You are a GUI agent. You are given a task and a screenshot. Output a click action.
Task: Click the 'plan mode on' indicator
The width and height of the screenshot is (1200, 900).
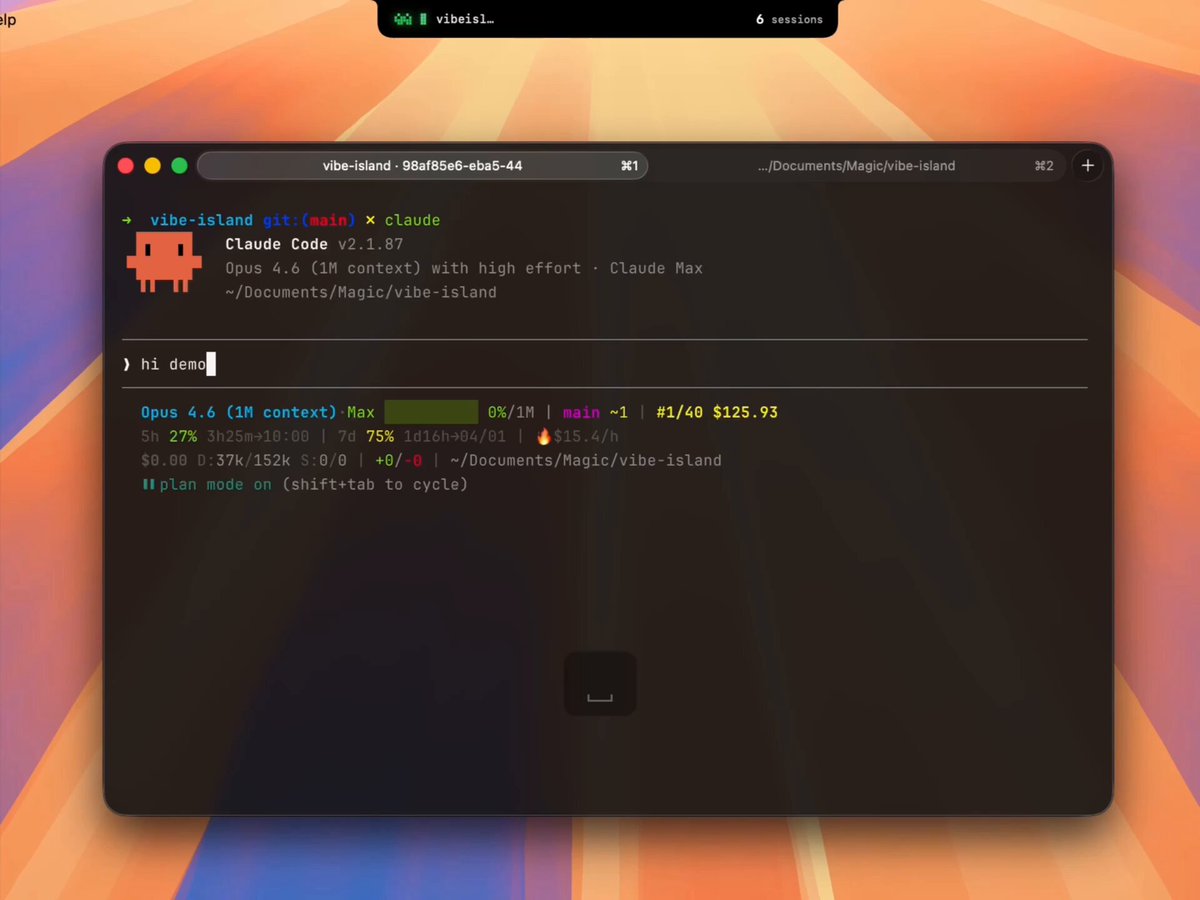(215, 484)
